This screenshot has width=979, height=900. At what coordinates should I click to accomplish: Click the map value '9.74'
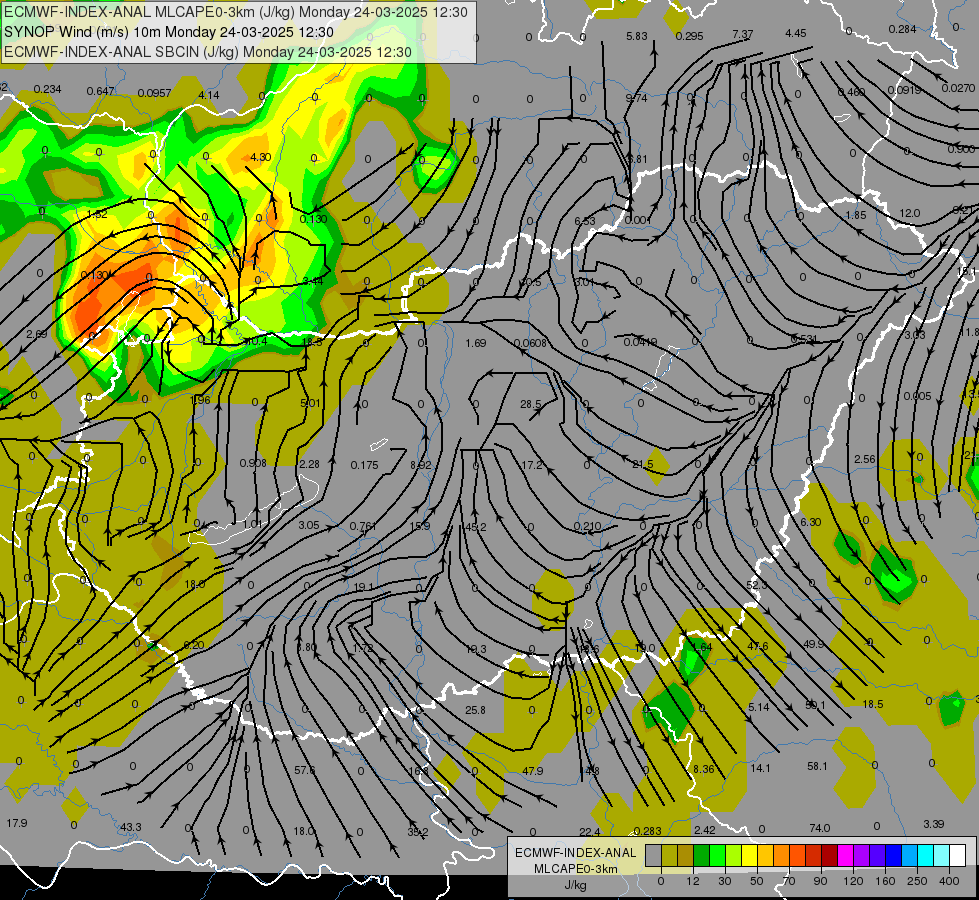tap(636, 98)
